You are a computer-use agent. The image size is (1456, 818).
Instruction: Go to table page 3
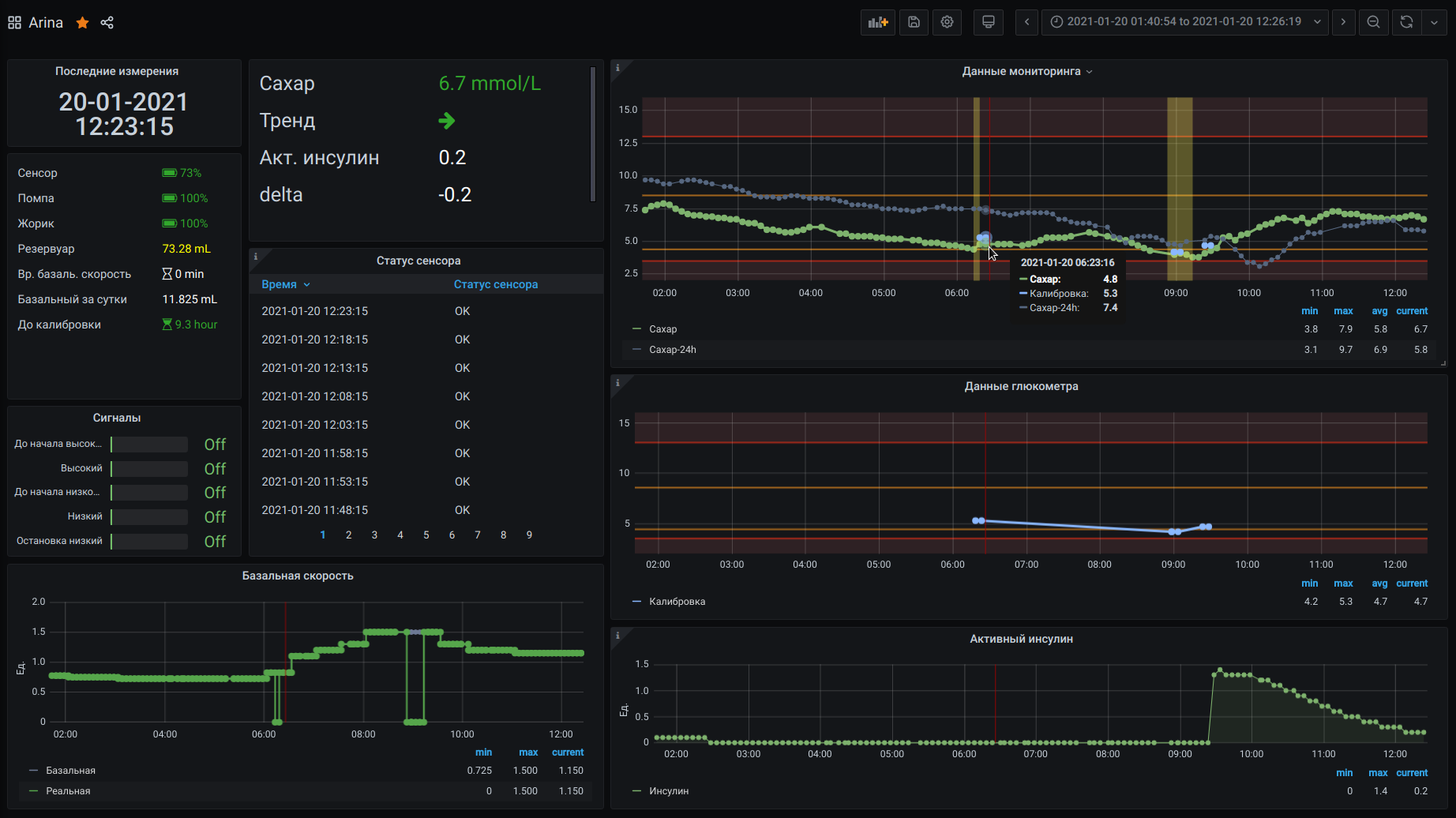coord(374,535)
